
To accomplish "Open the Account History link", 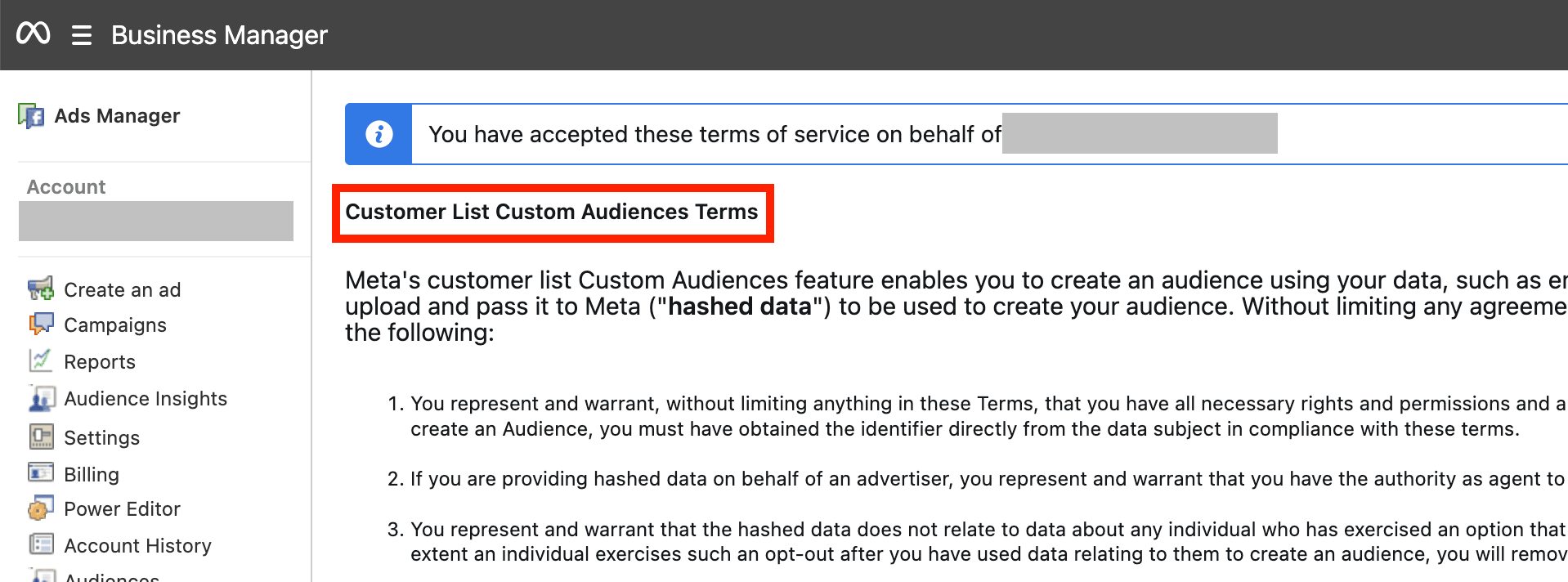I will click(x=137, y=546).
